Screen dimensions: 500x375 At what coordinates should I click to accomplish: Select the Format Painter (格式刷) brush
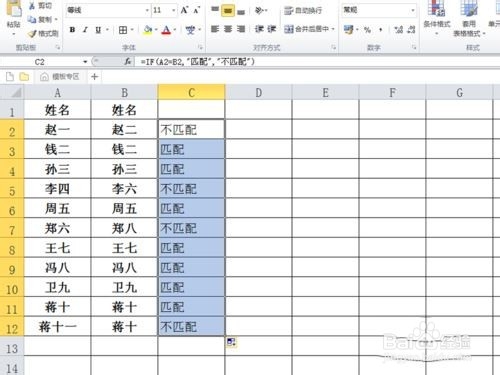point(43,33)
